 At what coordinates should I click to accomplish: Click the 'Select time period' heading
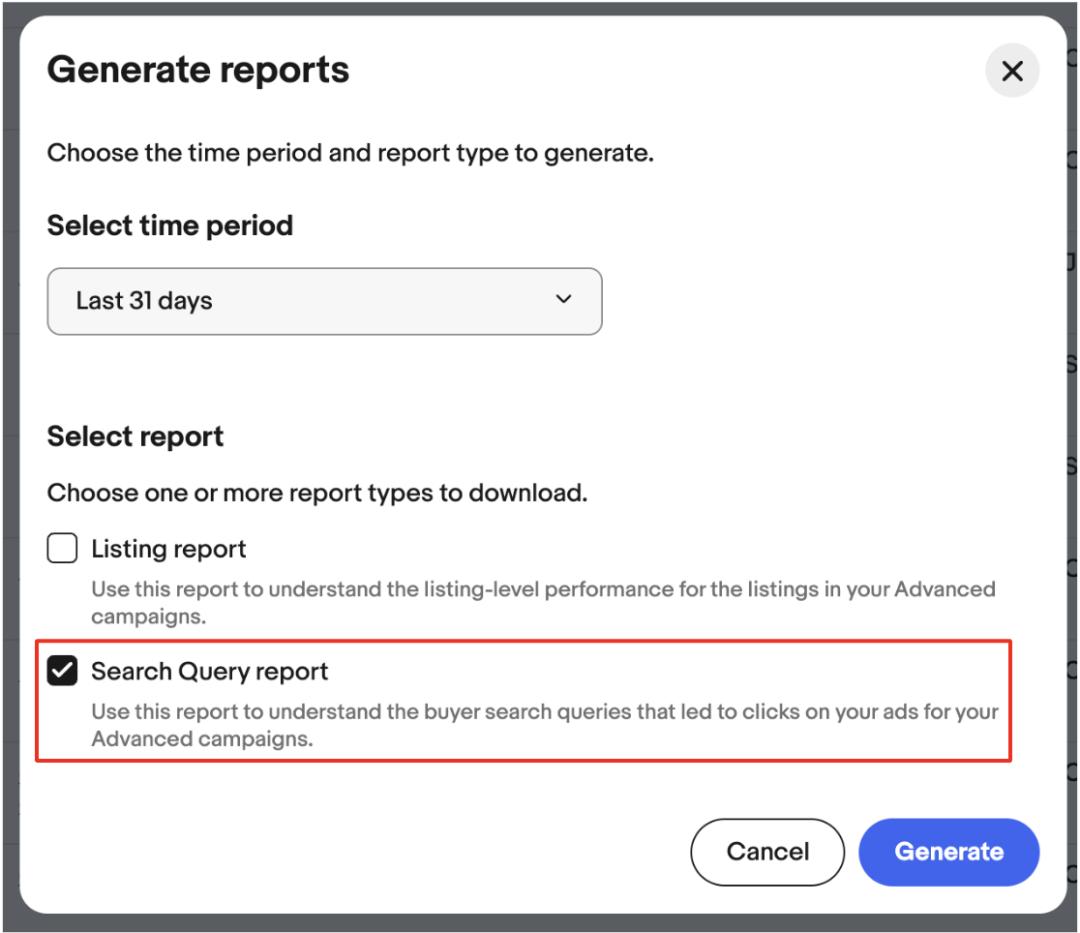coord(170,225)
